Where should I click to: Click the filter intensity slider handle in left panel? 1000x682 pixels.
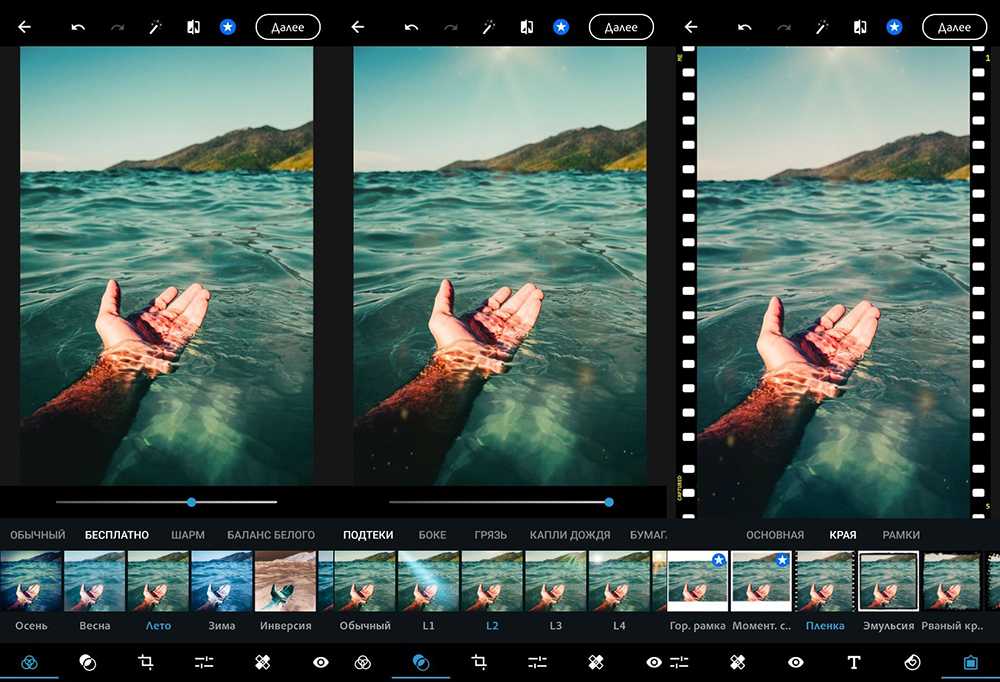191,502
